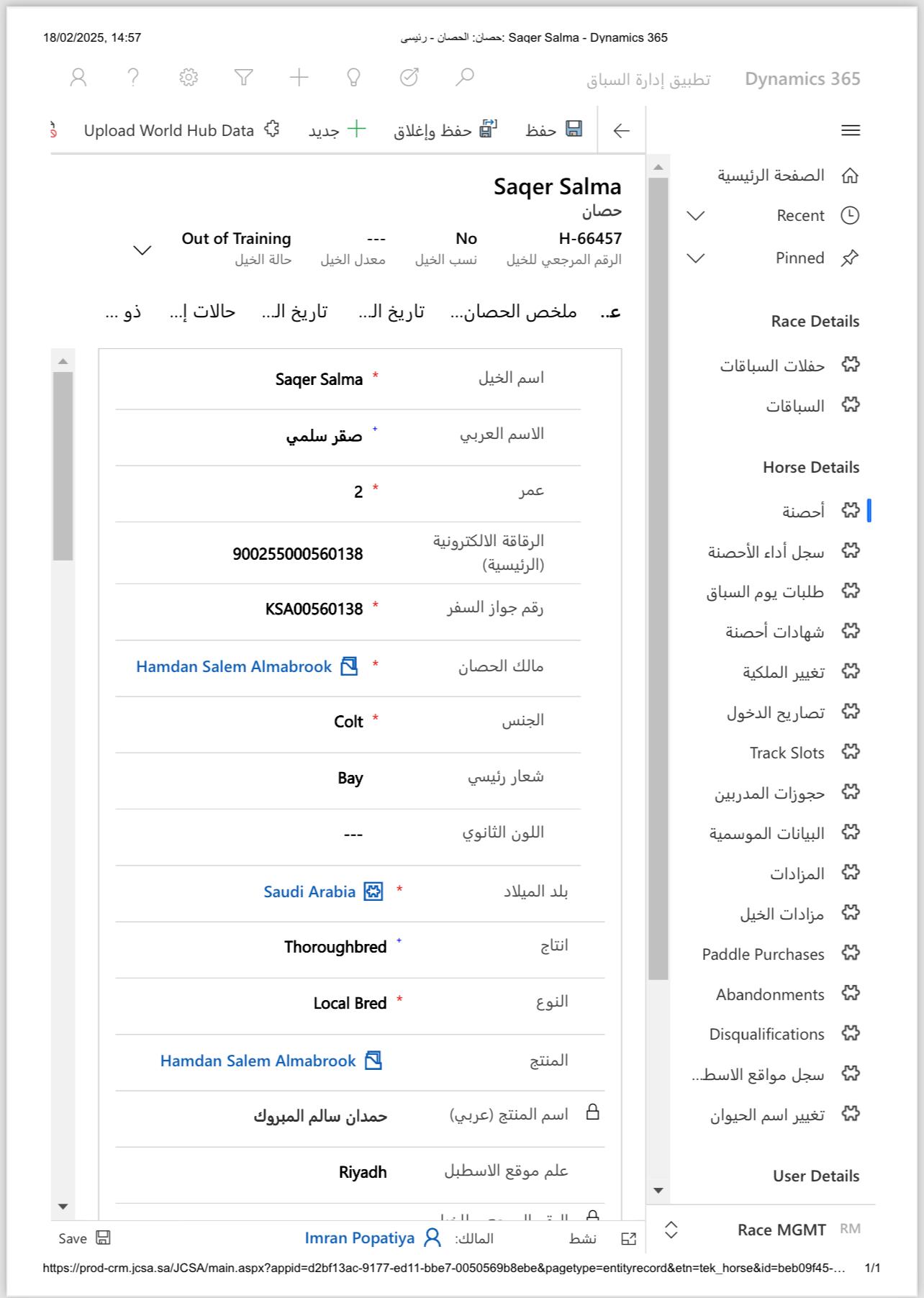Switch the Race MGMT area selector
Image resolution: width=924 pixels, height=1298 pixels.
671,1230
